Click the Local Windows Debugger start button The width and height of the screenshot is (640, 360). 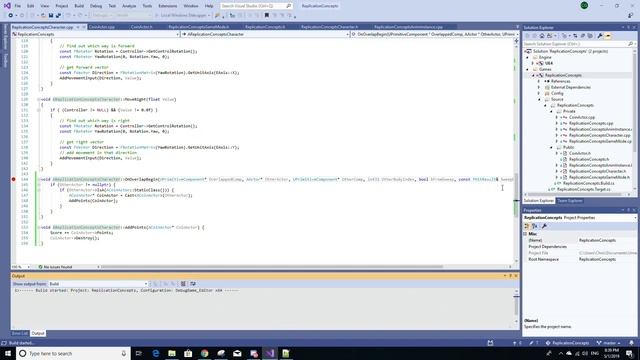[x=182, y=16]
